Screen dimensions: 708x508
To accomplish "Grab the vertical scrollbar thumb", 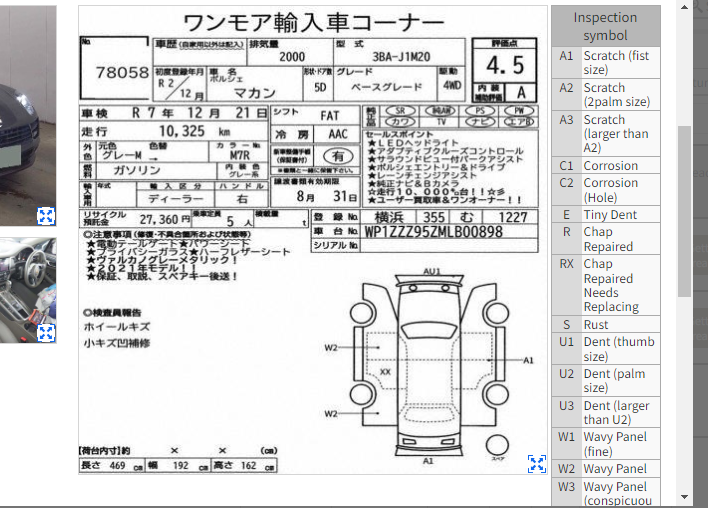I will point(685,211).
